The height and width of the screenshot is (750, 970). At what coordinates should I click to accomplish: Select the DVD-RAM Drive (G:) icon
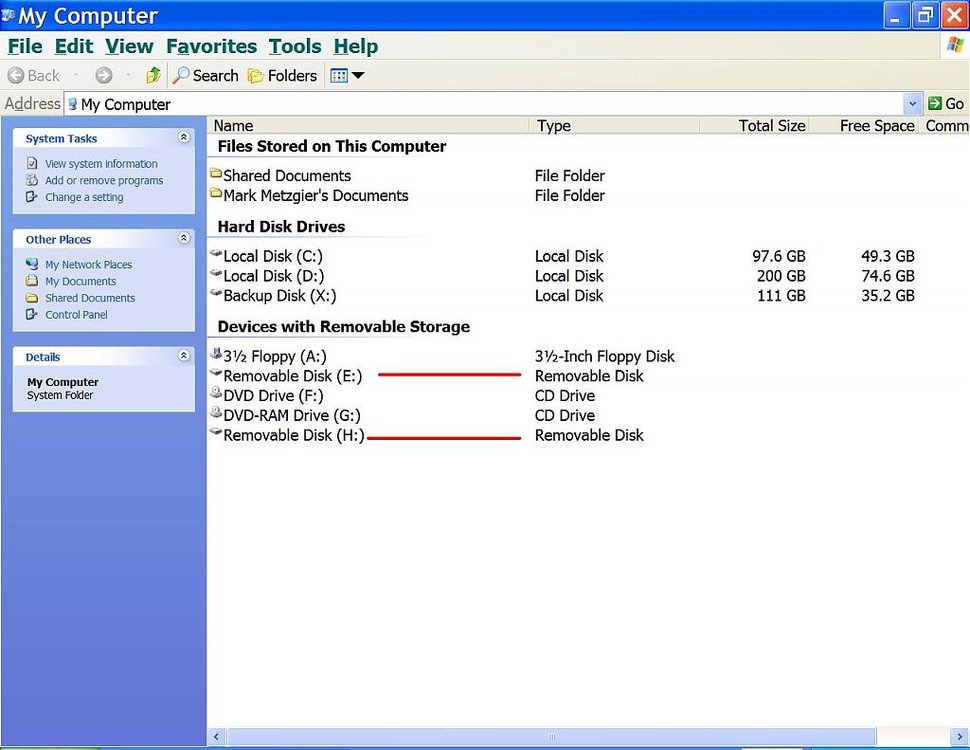point(216,413)
